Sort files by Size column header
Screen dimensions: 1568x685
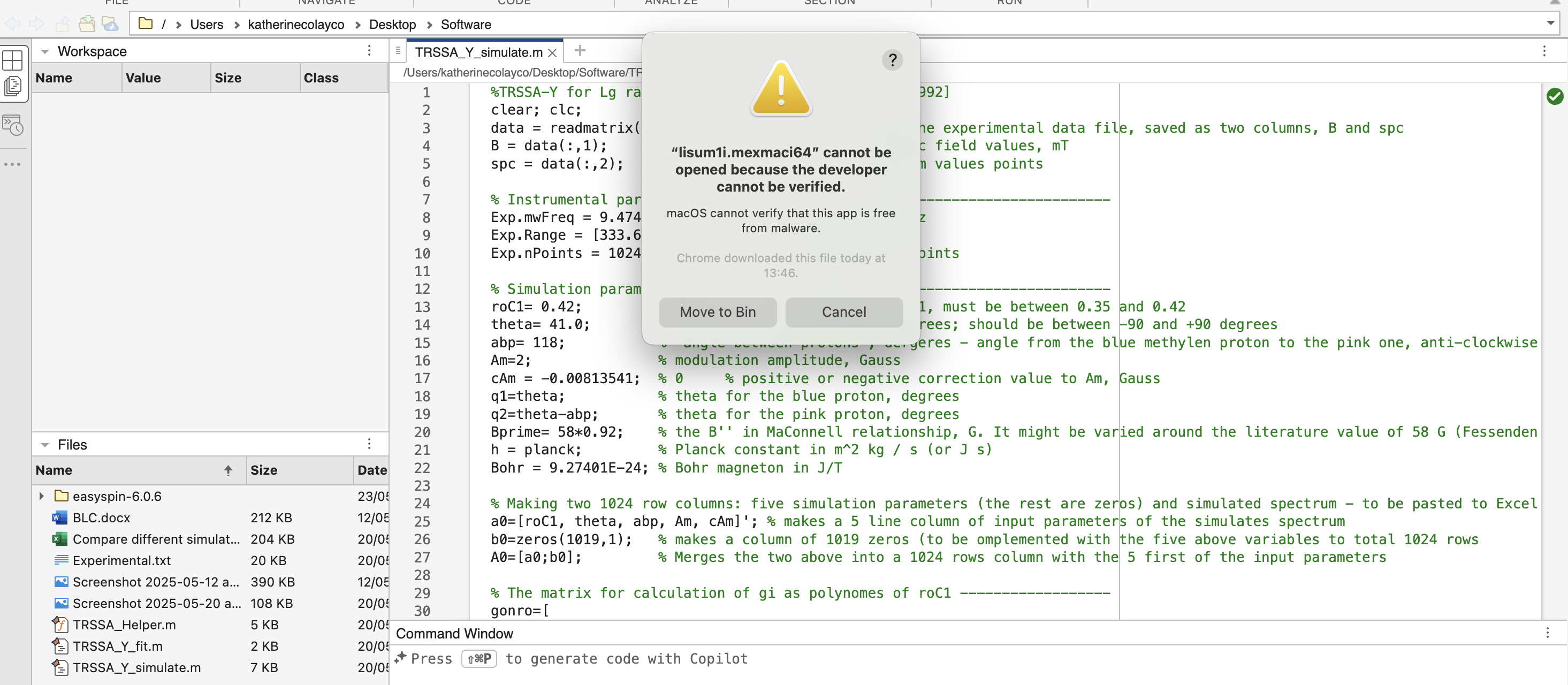300,470
